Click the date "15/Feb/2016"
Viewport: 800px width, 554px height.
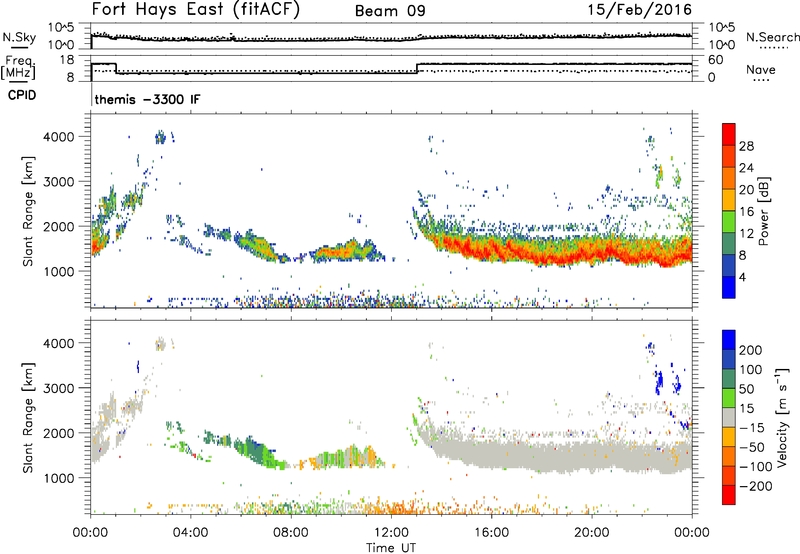[639, 9]
